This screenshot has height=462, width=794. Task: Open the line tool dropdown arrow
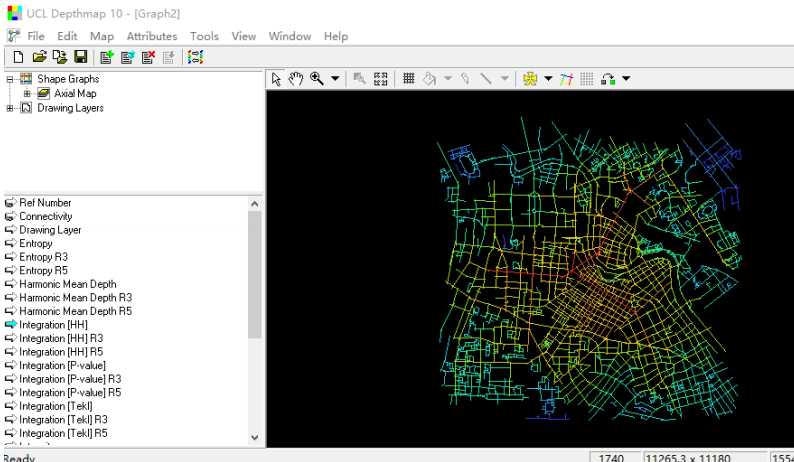(x=504, y=79)
